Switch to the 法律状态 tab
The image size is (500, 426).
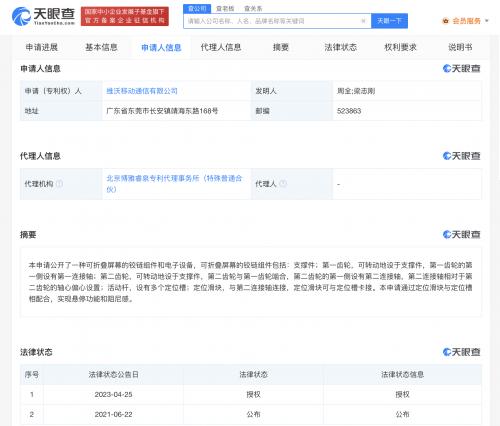tap(341, 47)
